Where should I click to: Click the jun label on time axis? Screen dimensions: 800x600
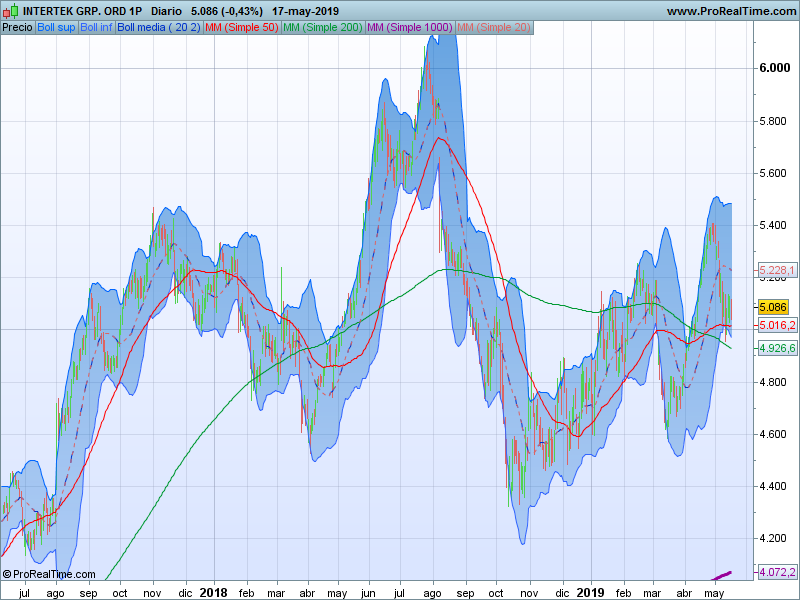[368, 593]
